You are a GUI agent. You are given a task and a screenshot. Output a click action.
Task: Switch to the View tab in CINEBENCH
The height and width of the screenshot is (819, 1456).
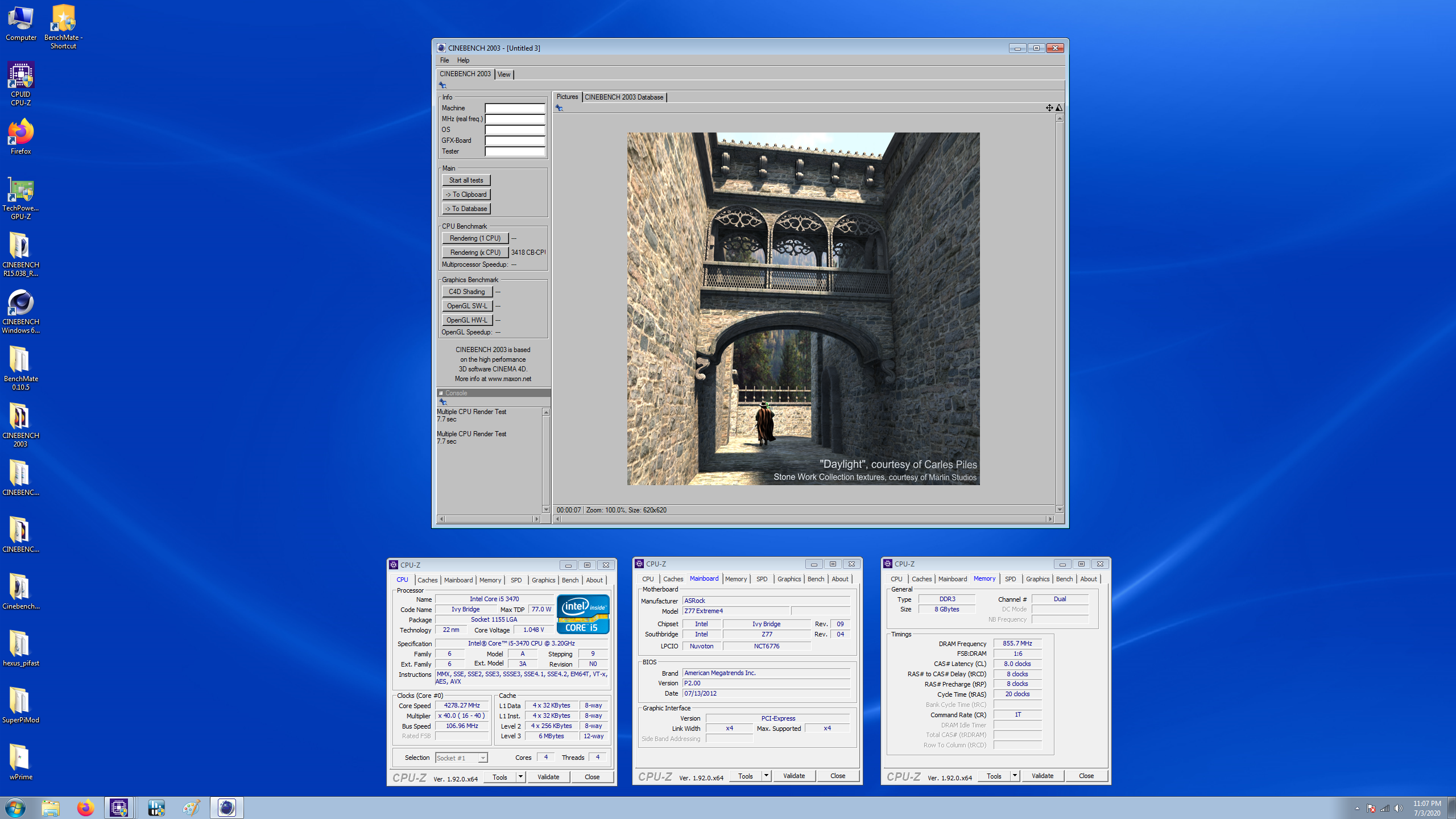tap(504, 75)
